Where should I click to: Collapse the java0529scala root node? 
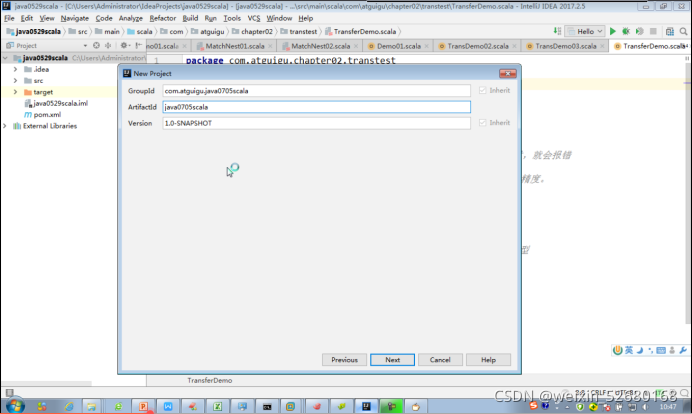[5, 58]
